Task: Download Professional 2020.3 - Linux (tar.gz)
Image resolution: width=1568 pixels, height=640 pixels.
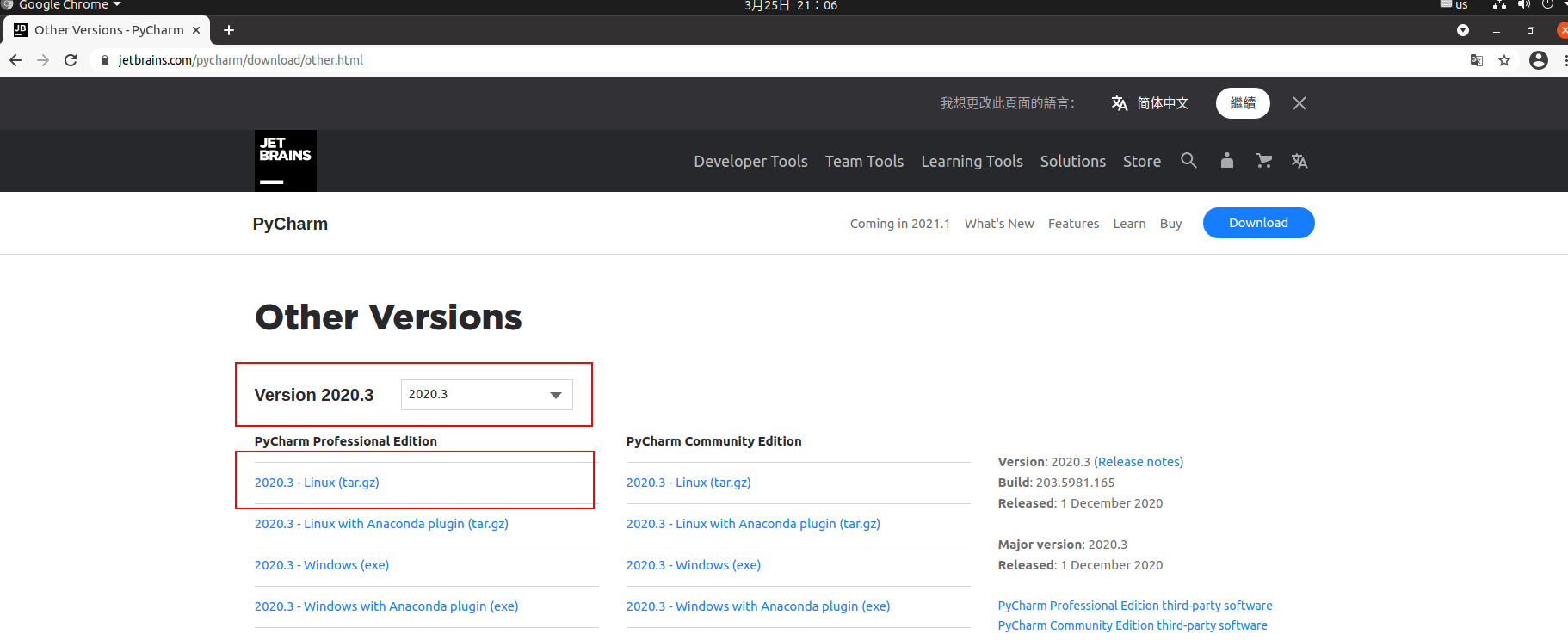Action: click(317, 483)
